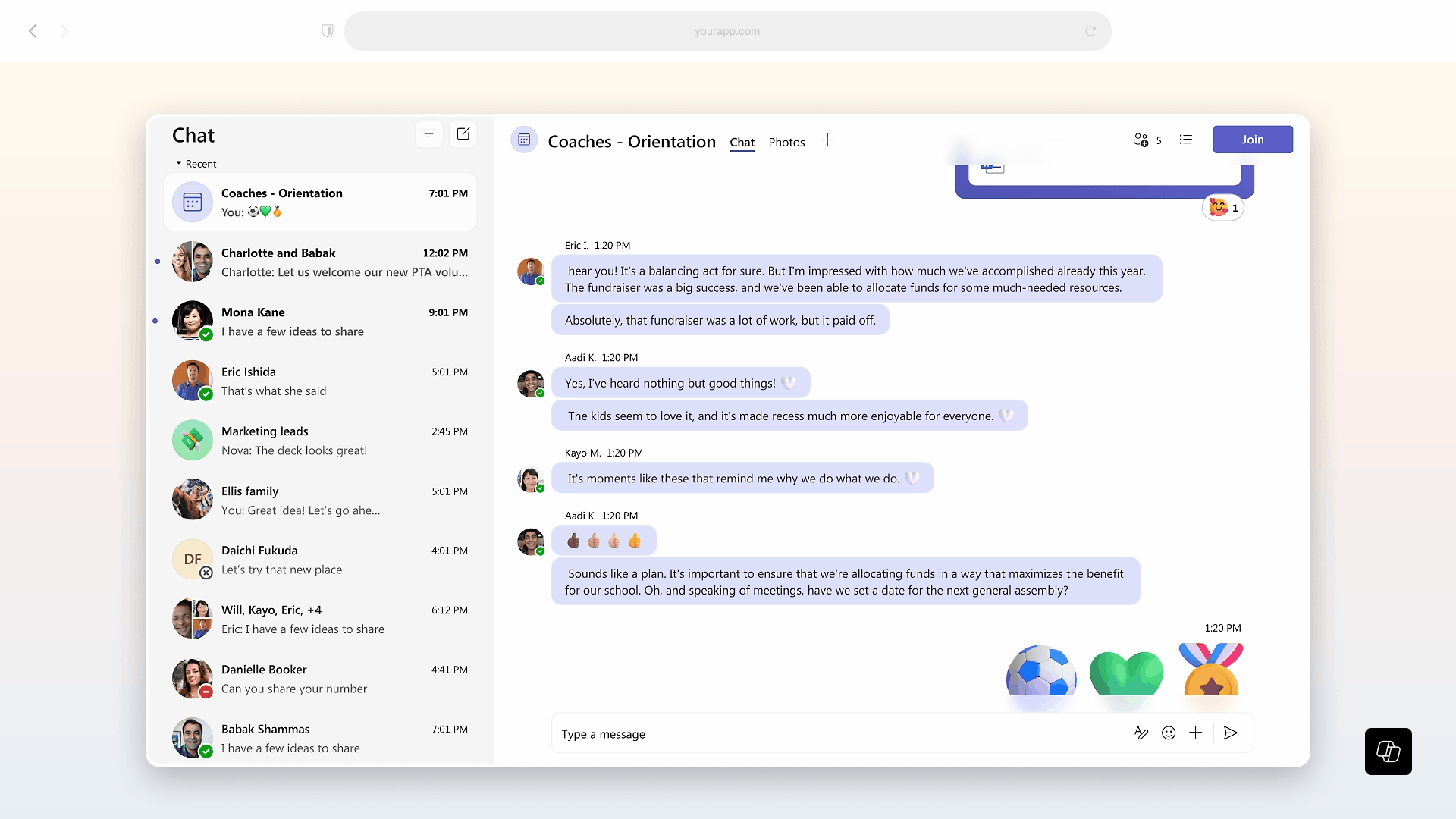Viewport: 1456px width, 819px height.
Task: Open the emoji picker in message box
Action: point(1169,733)
